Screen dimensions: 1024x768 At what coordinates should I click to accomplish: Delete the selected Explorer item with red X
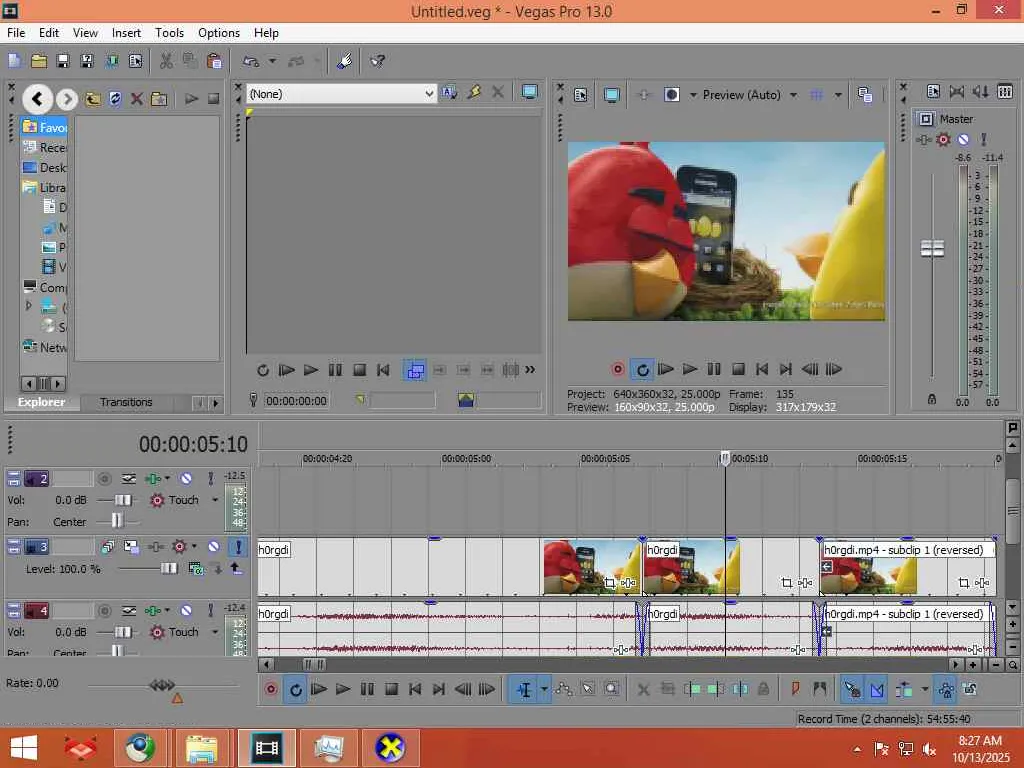tap(136, 99)
